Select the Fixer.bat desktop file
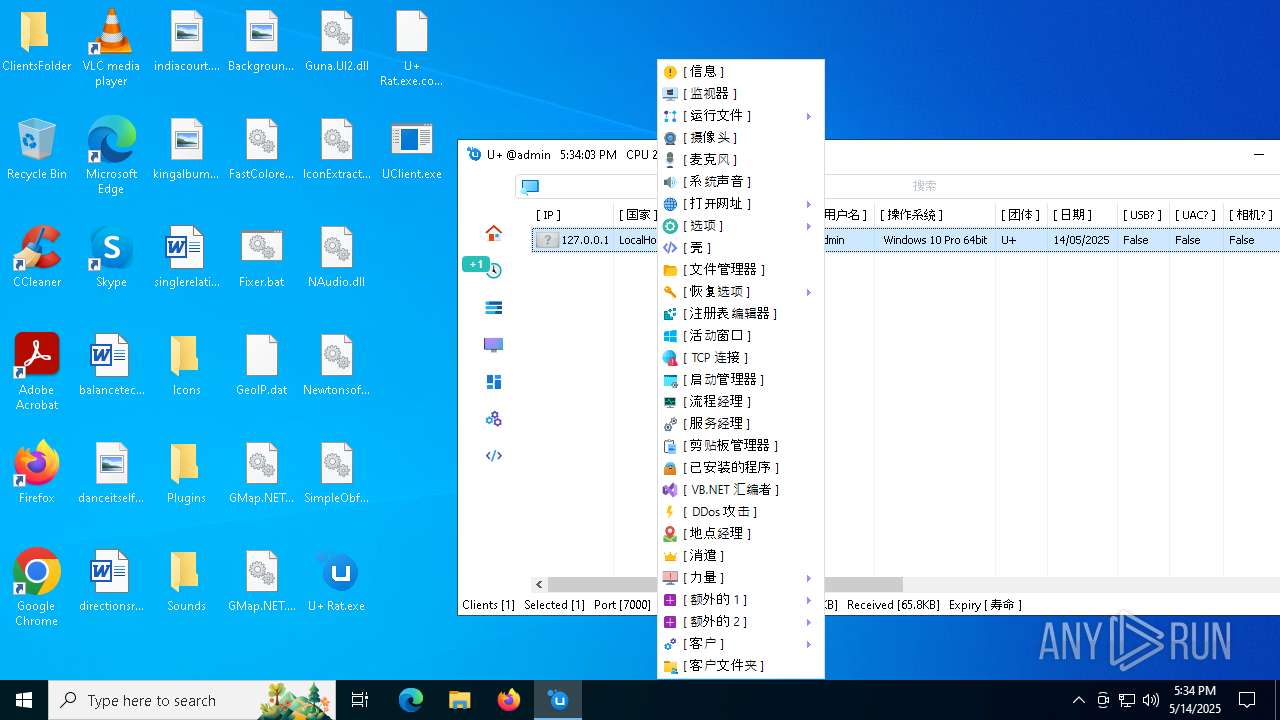The width and height of the screenshot is (1280, 720). click(261, 258)
